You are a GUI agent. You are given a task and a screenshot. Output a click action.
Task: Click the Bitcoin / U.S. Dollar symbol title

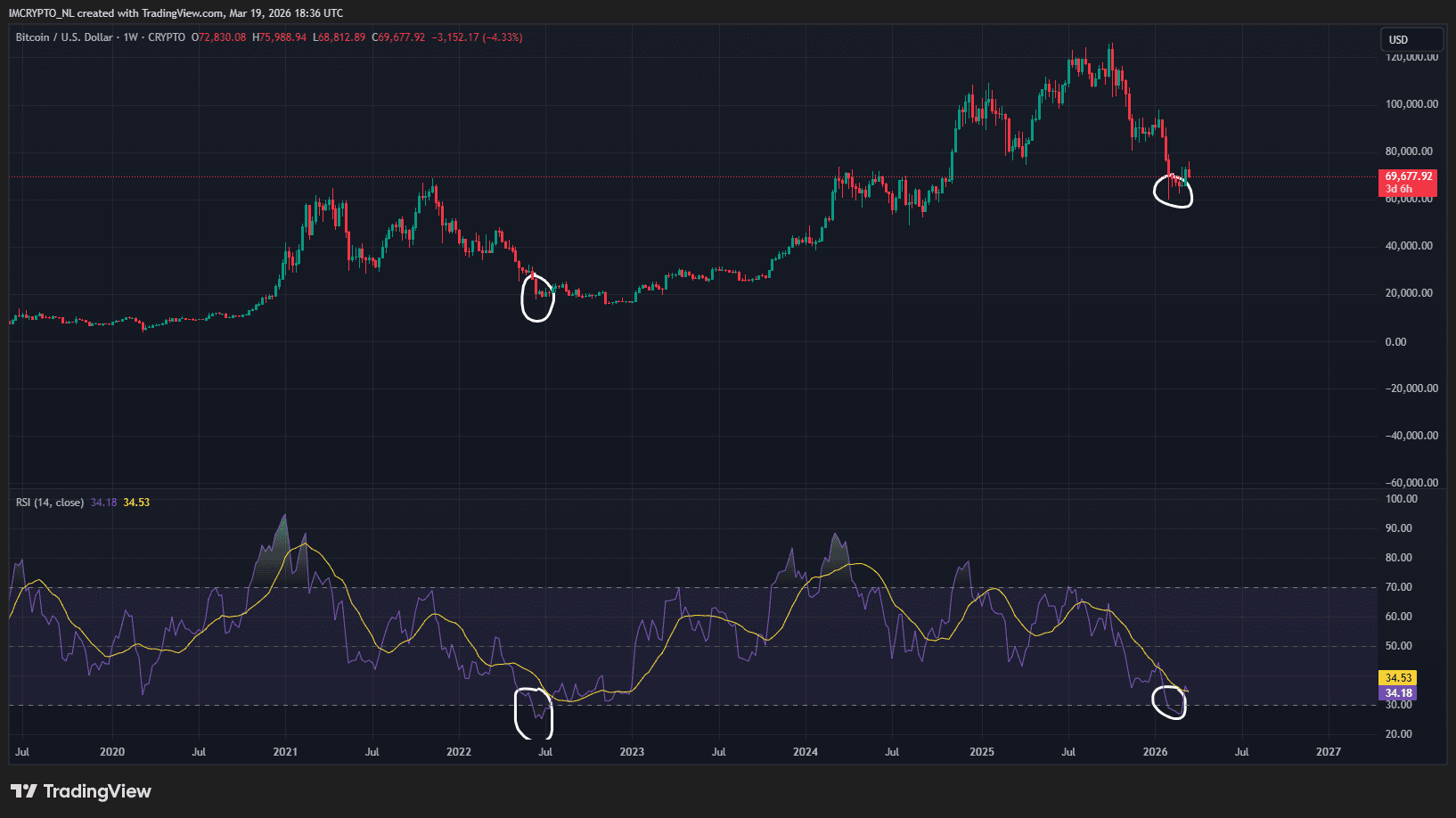click(64, 37)
